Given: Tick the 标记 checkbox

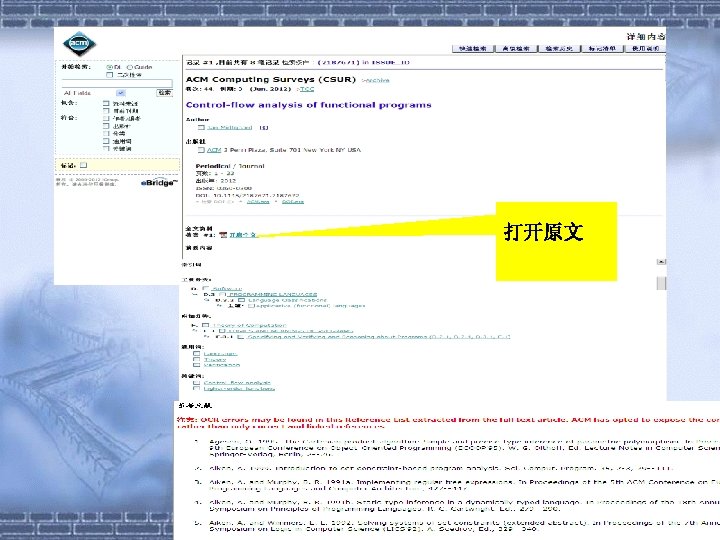Looking at the screenshot, I should 84,165.
